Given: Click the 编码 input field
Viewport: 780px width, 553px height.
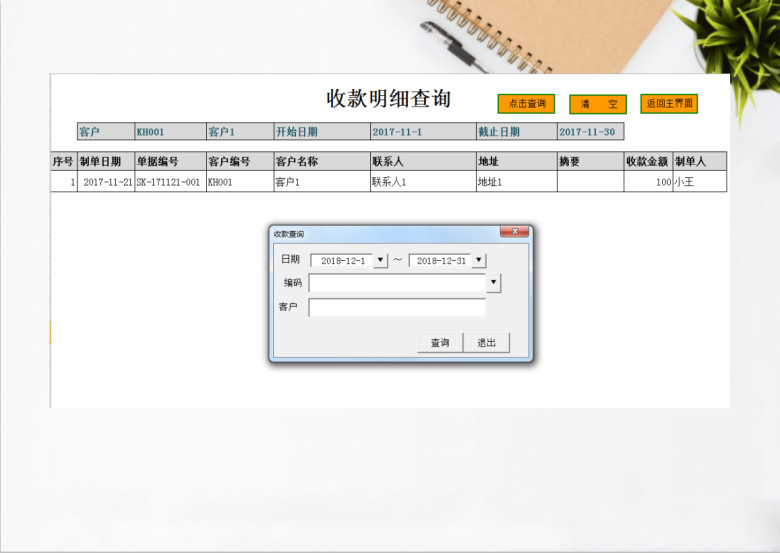Looking at the screenshot, I should [397, 282].
